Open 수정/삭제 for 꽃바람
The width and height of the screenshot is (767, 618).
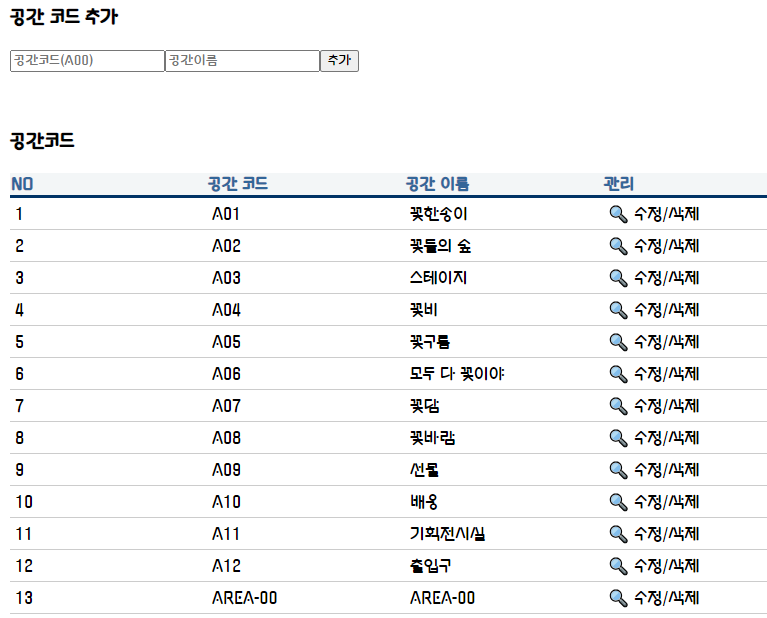pos(666,437)
